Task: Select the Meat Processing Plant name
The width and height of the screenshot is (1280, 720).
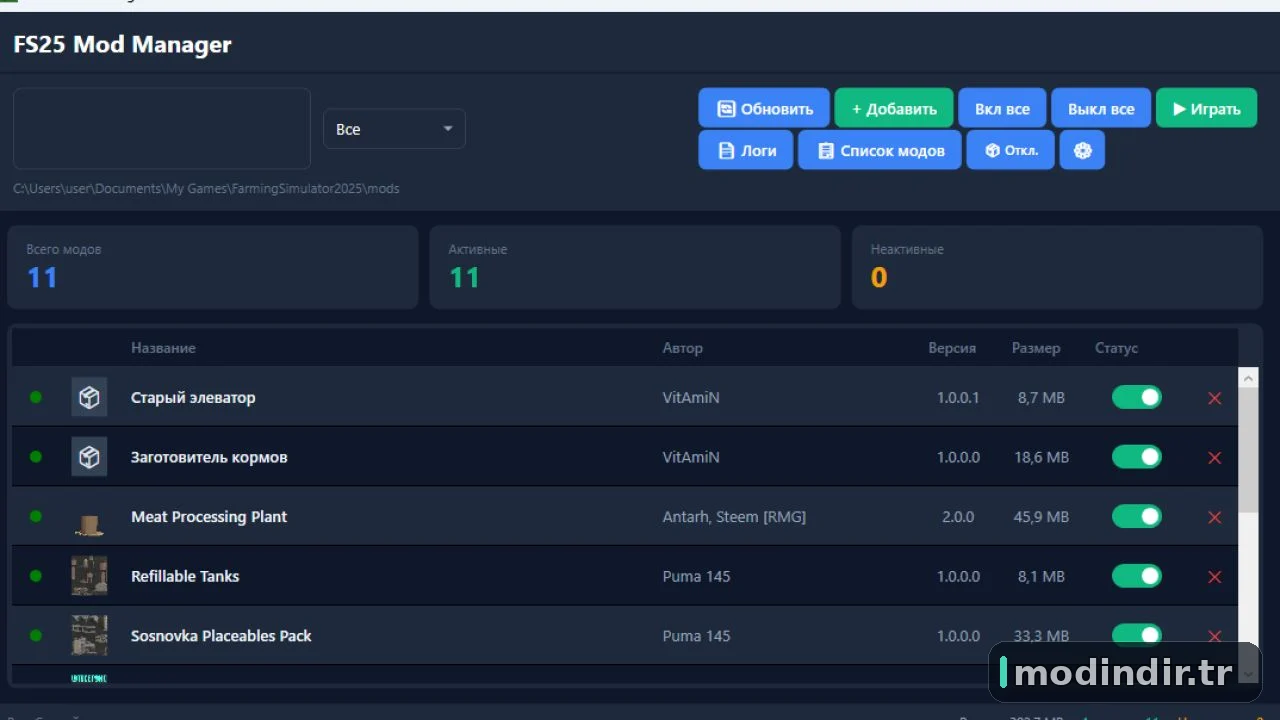Action: (209, 517)
